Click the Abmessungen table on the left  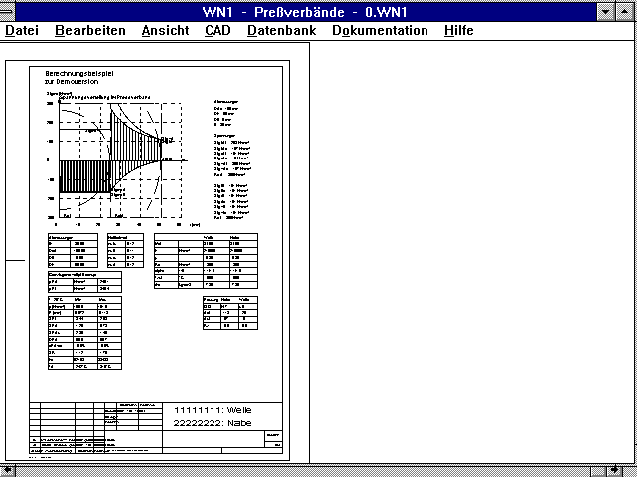(70, 251)
